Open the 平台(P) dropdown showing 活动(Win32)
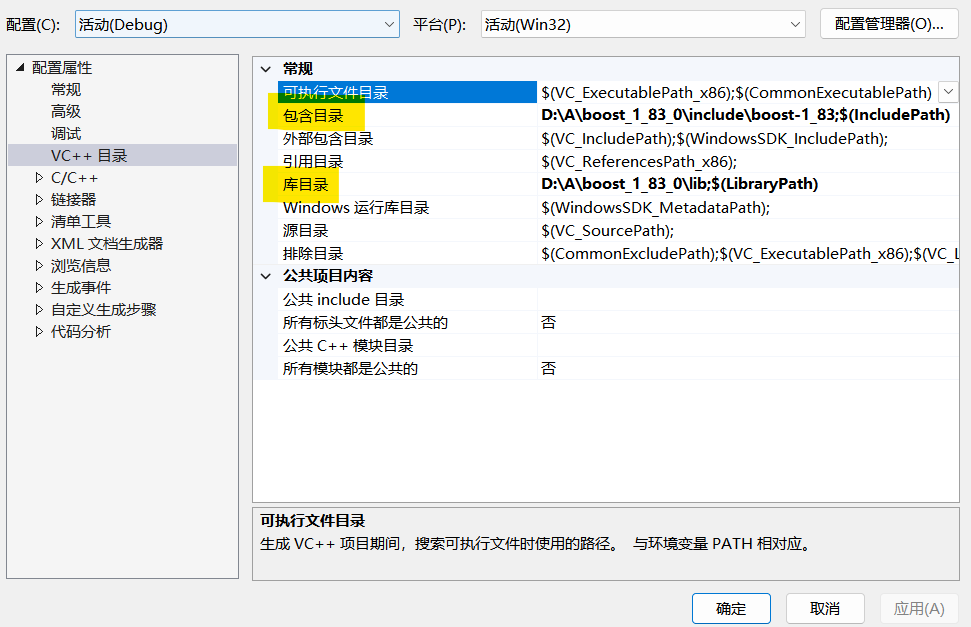The image size is (971, 627). point(643,24)
